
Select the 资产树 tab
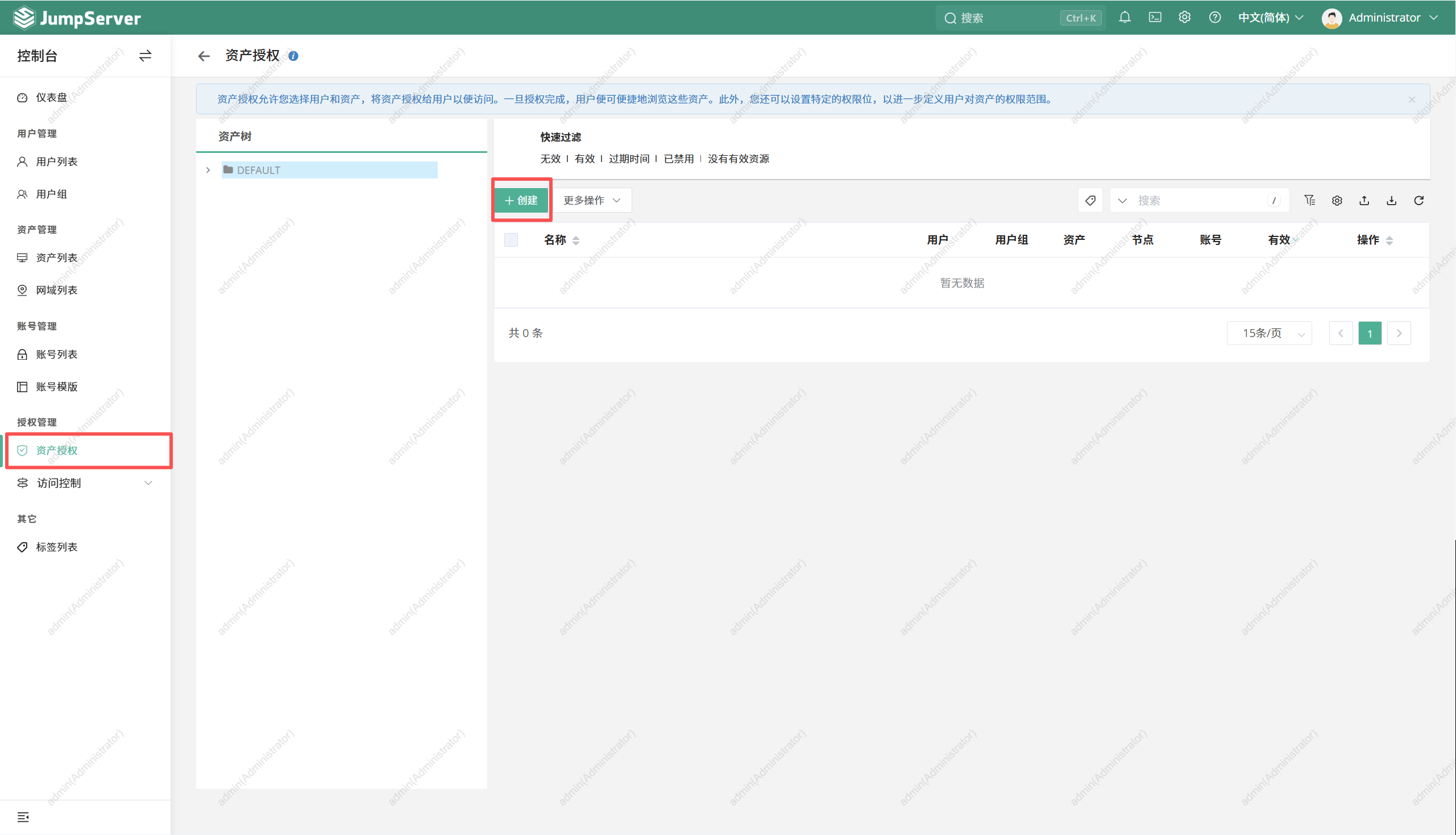tap(235, 136)
